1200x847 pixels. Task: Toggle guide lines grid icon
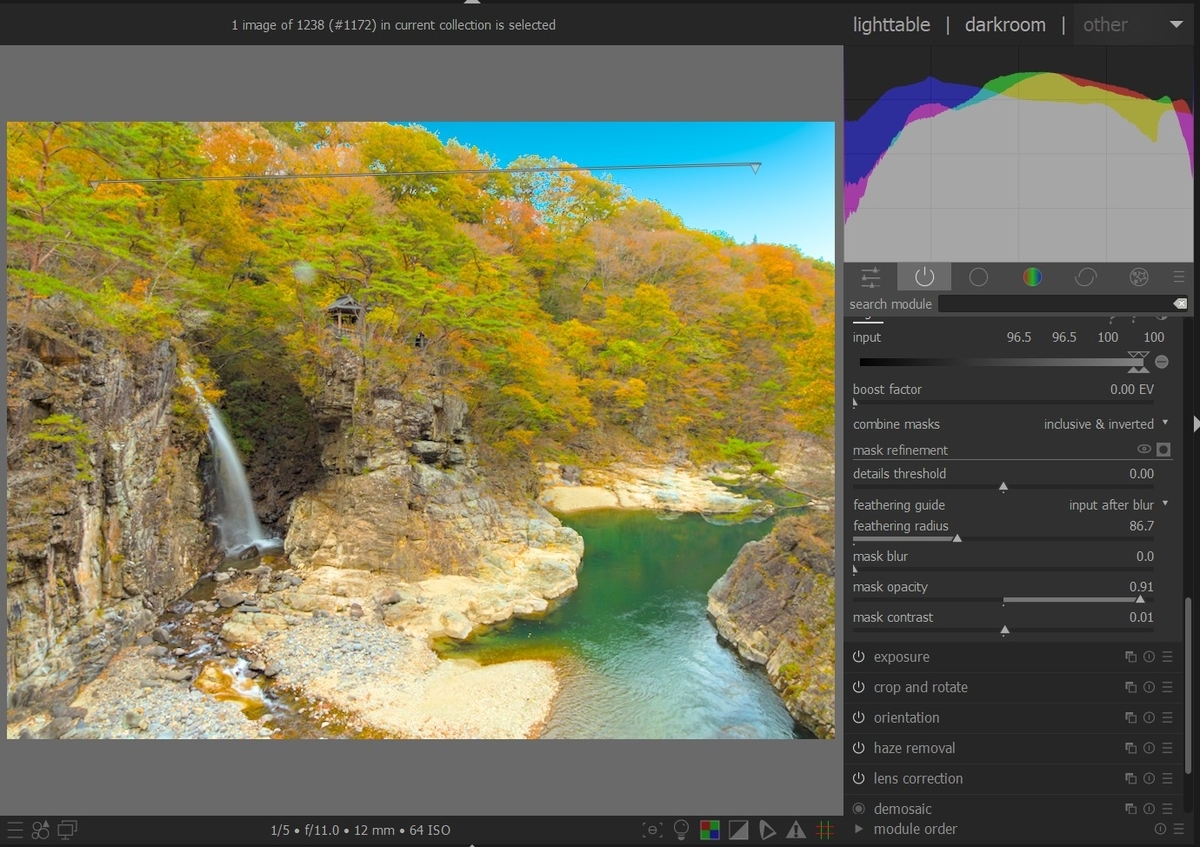[825, 829]
